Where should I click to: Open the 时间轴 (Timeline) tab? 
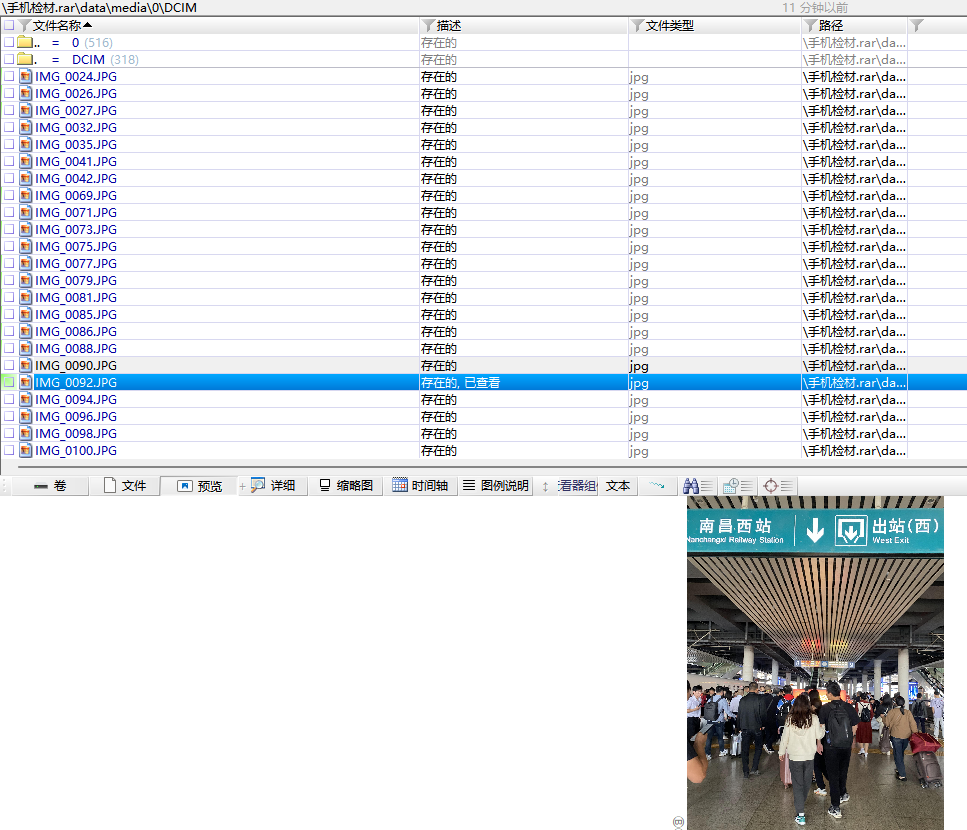click(420, 486)
